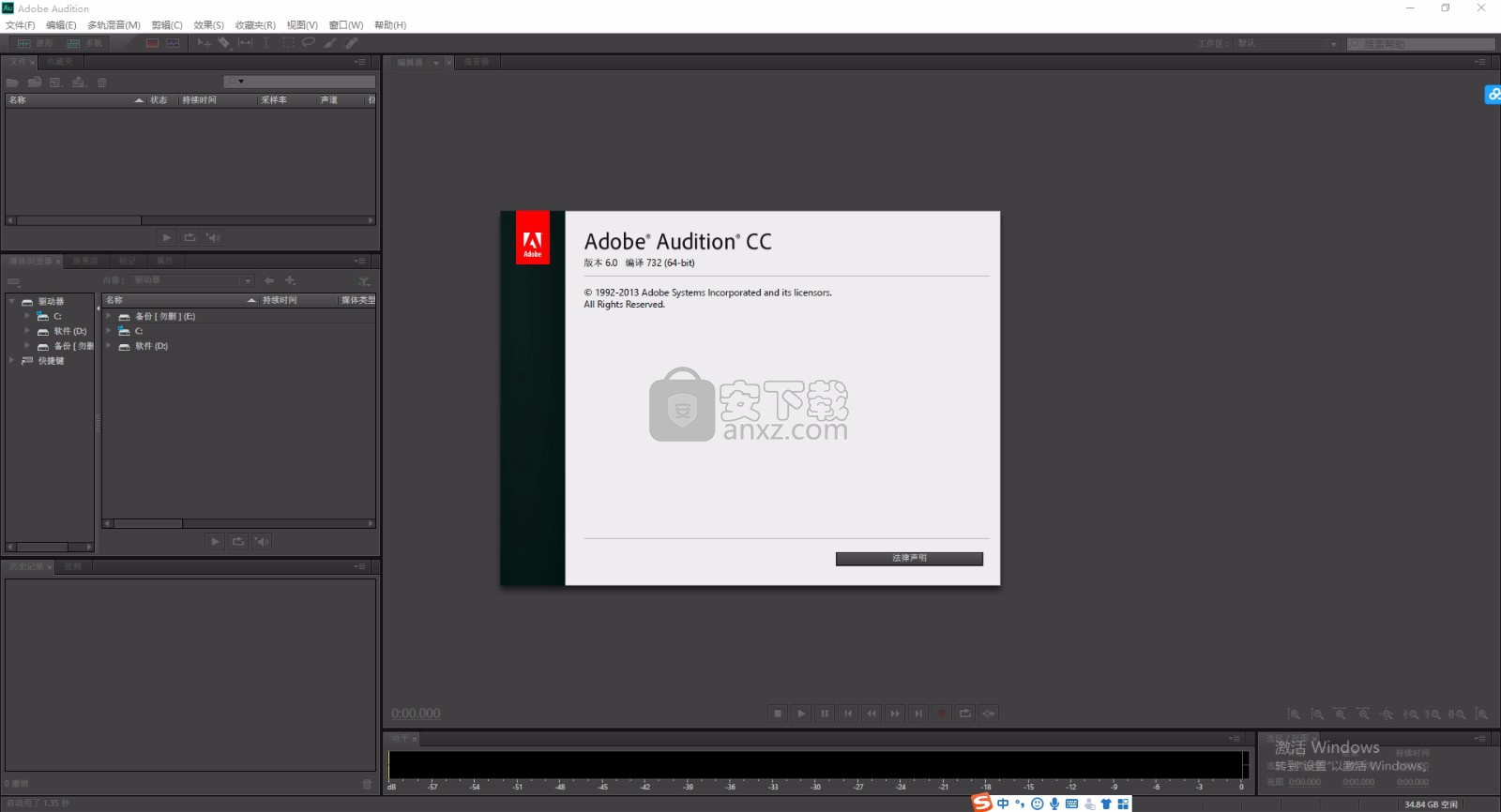Click last zoom icon in zoom panel
The height and width of the screenshot is (812, 1501).
pos(1481,714)
